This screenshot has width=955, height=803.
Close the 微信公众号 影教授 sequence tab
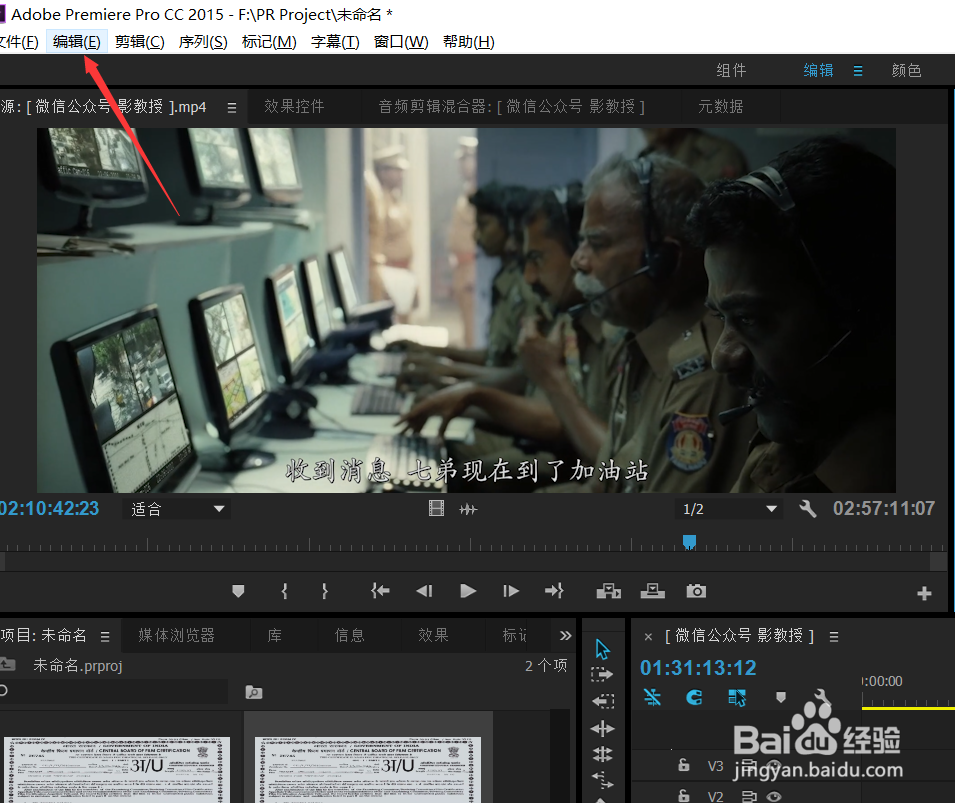(648, 637)
